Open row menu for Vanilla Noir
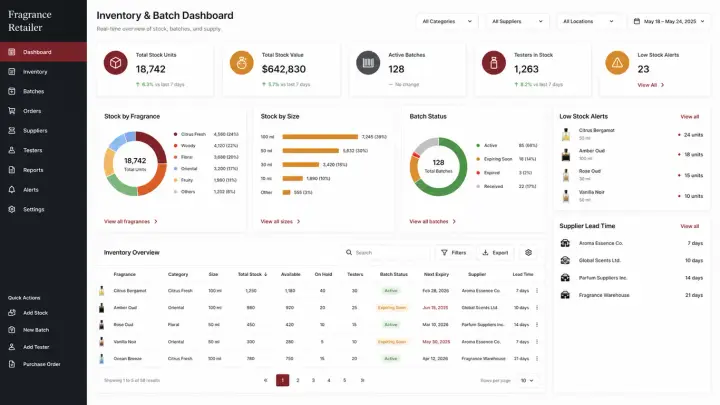The width and height of the screenshot is (720, 405). [537, 342]
